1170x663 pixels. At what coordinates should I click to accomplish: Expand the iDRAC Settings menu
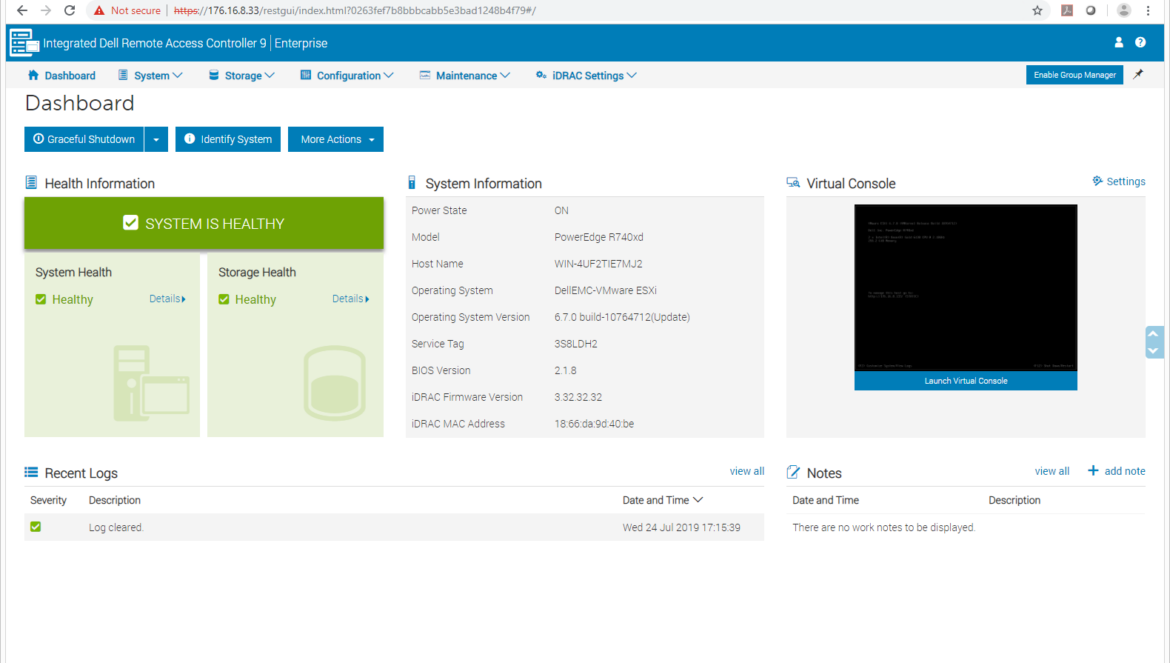[586, 75]
